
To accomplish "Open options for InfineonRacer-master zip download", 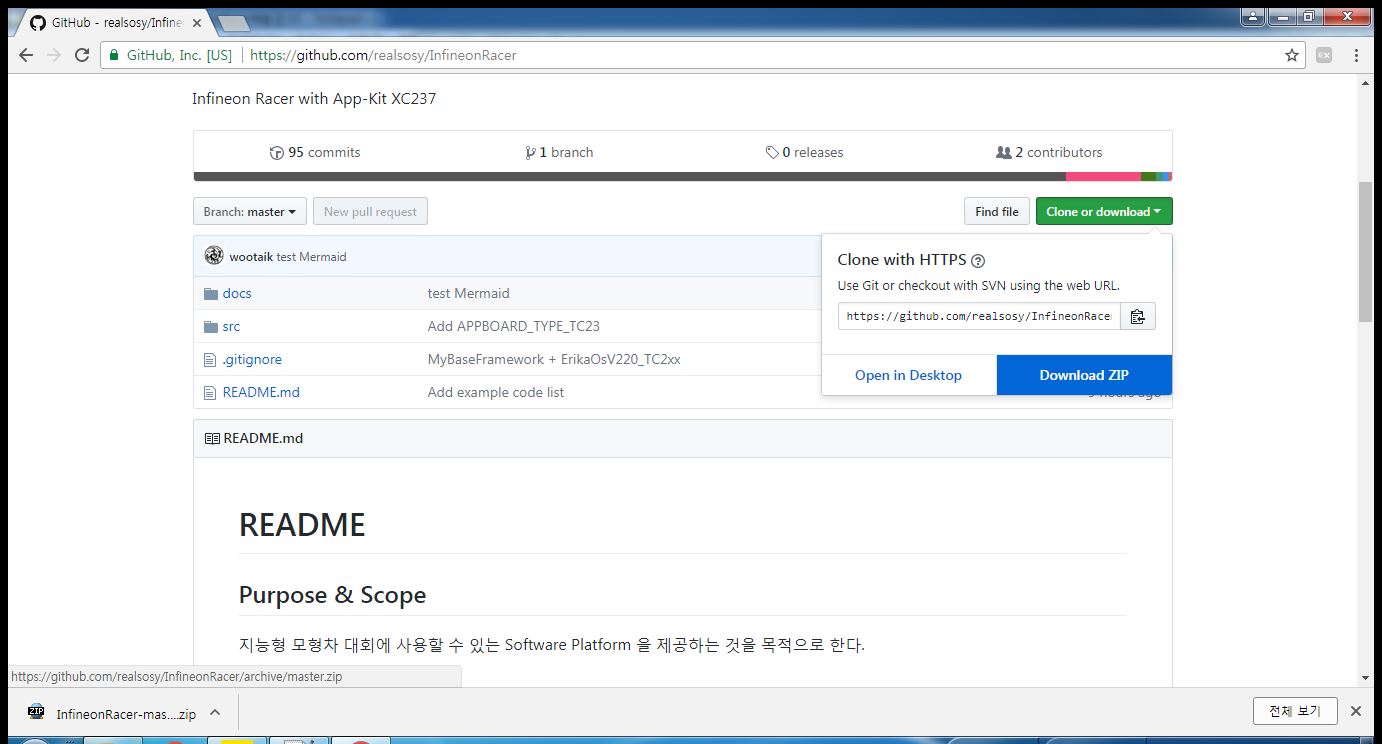I will 215,712.
